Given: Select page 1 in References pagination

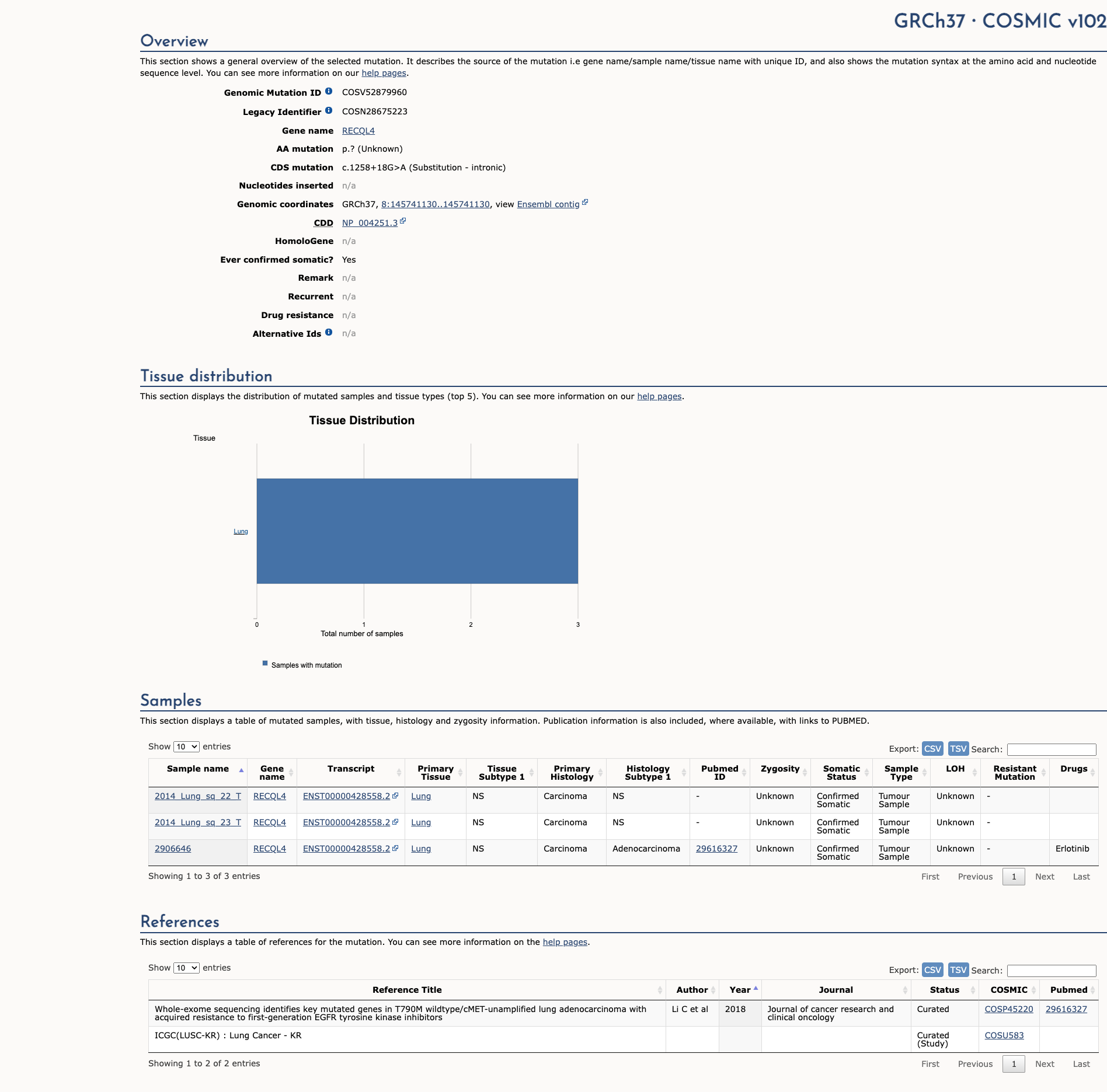Looking at the screenshot, I should point(1014,1064).
